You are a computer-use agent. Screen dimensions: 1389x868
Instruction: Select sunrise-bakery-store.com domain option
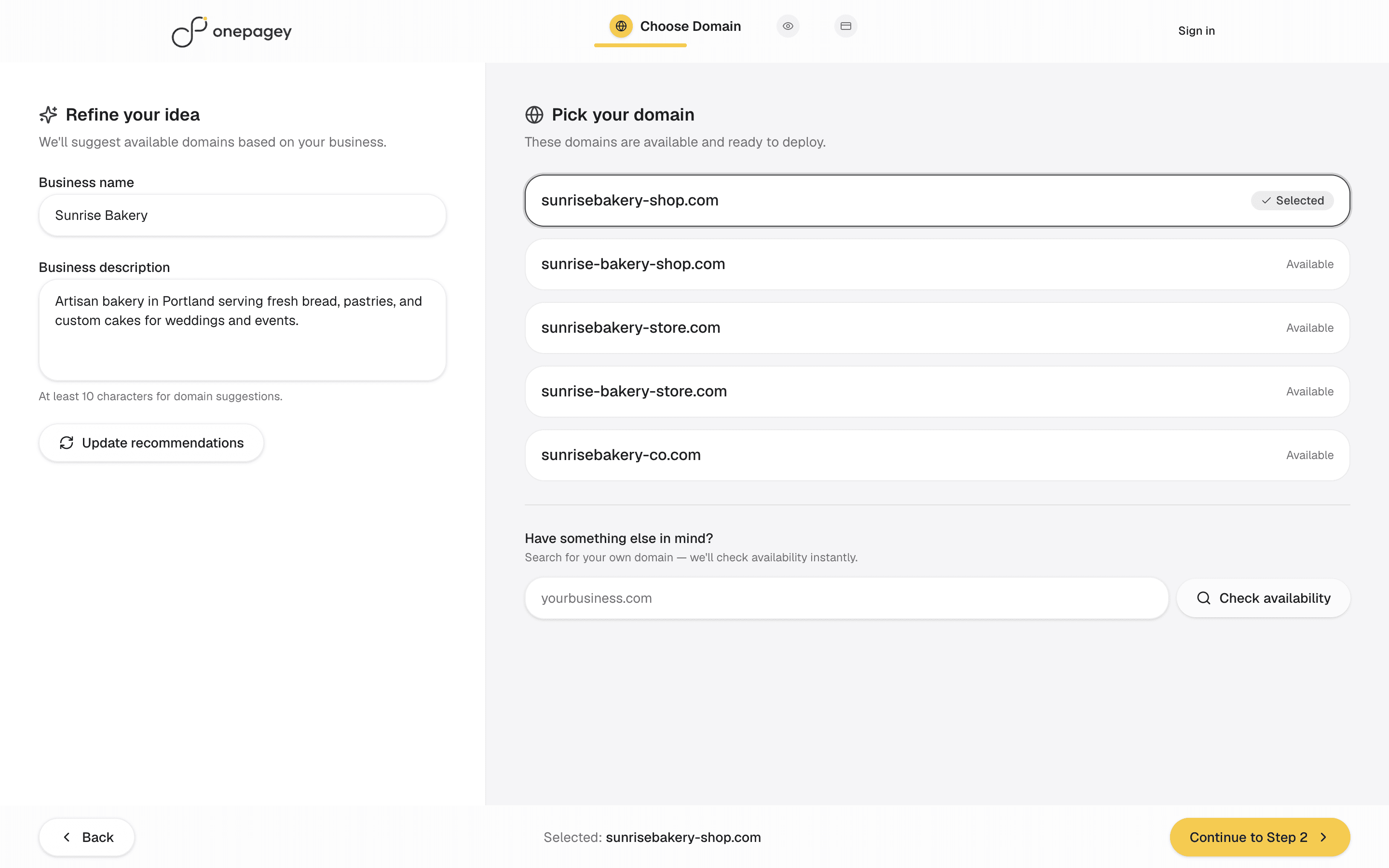click(x=937, y=392)
